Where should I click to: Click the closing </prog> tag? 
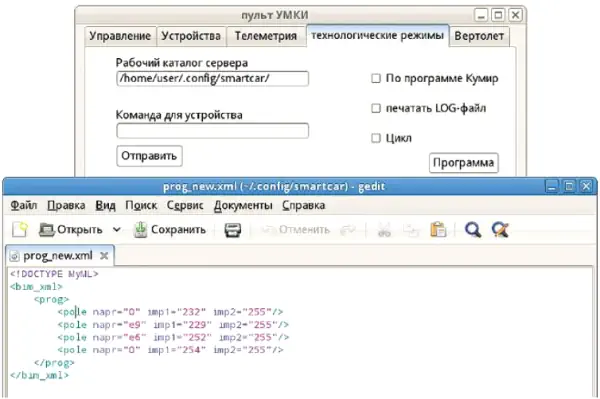point(54,362)
